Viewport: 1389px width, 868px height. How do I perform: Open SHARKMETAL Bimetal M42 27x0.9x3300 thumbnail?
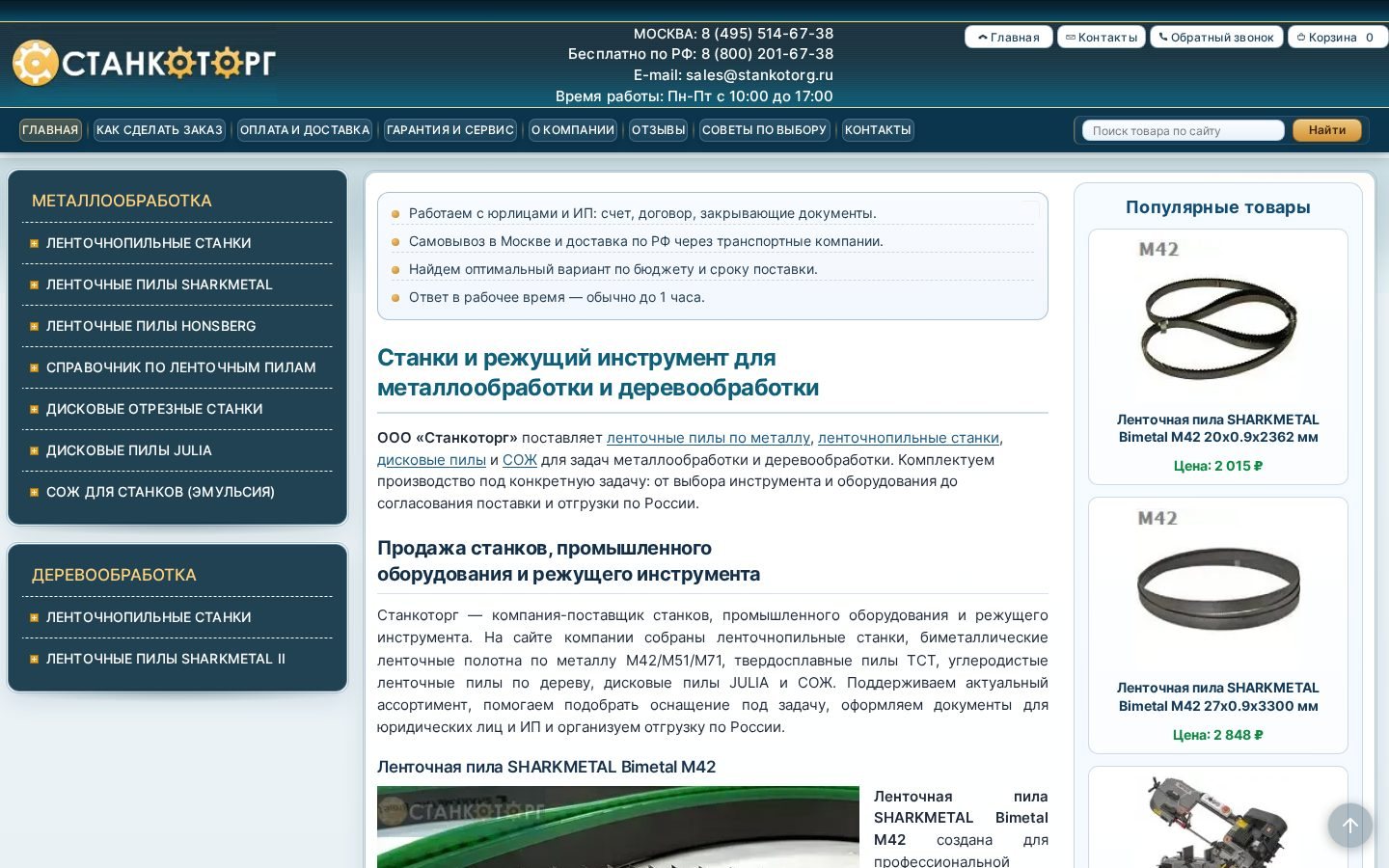1218,586
